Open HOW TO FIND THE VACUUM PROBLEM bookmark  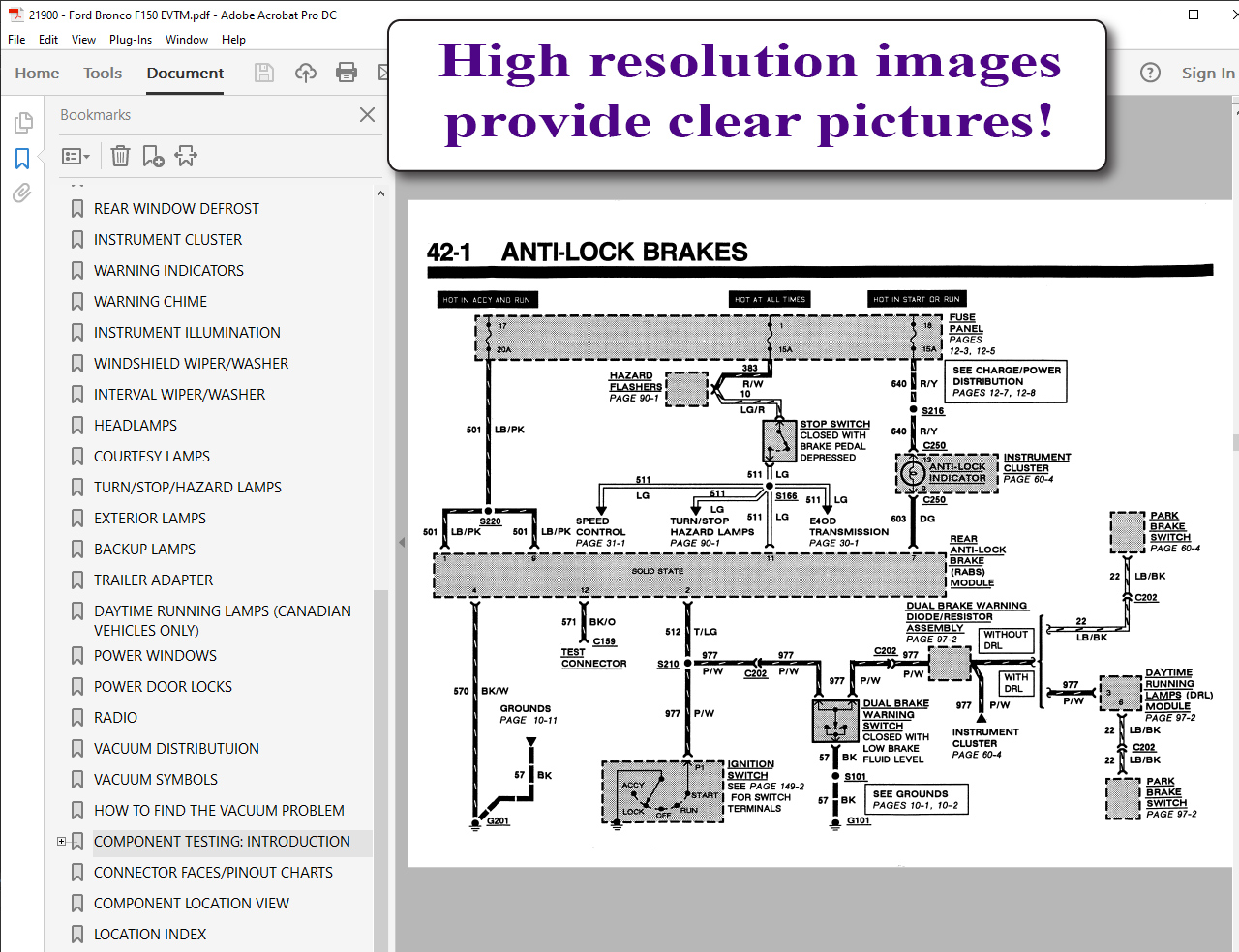(x=219, y=811)
